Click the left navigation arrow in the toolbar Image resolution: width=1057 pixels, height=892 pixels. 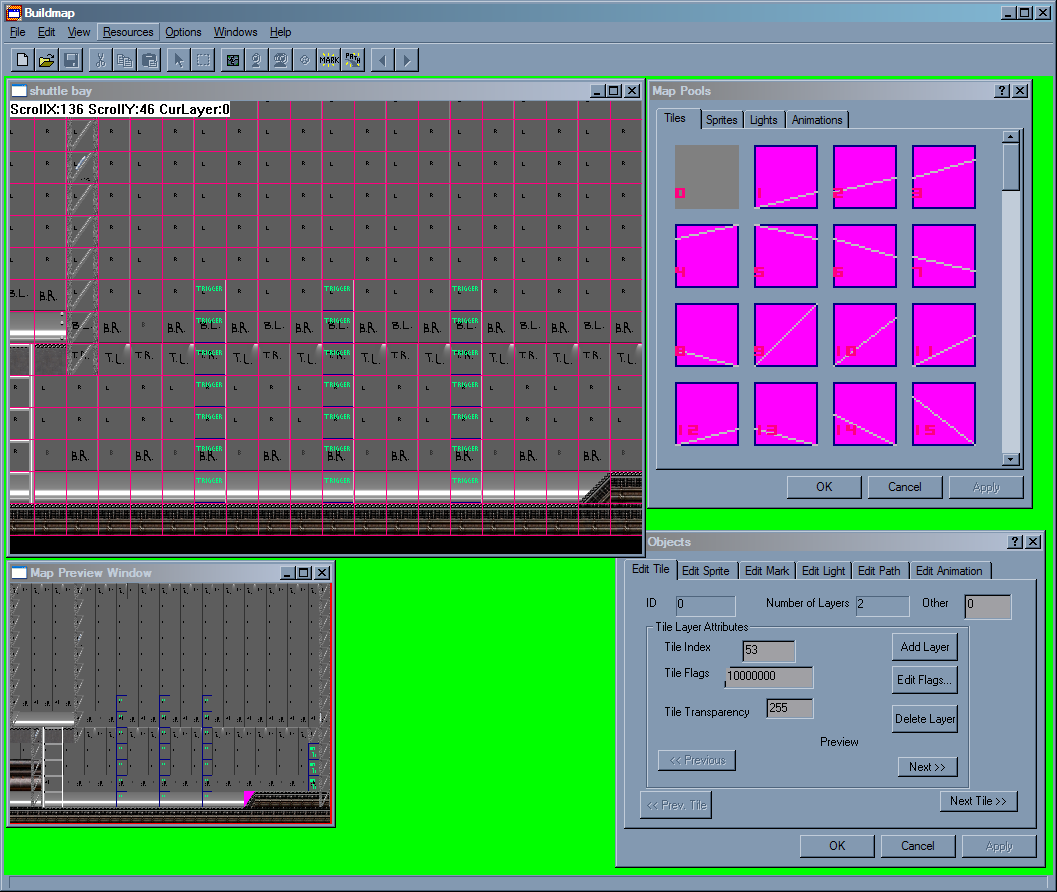pos(383,60)
